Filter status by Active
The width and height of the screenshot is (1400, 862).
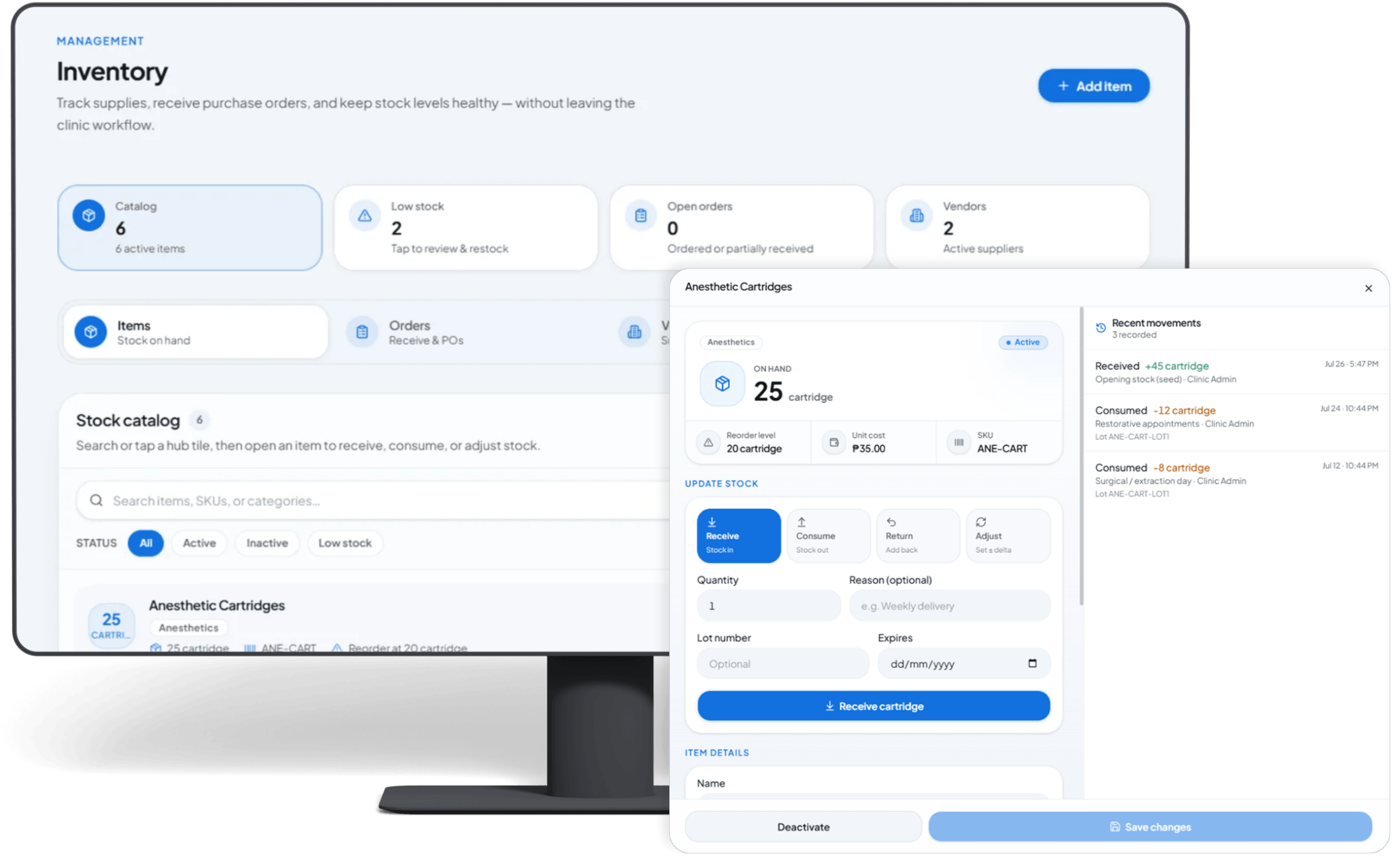point(199,543)
